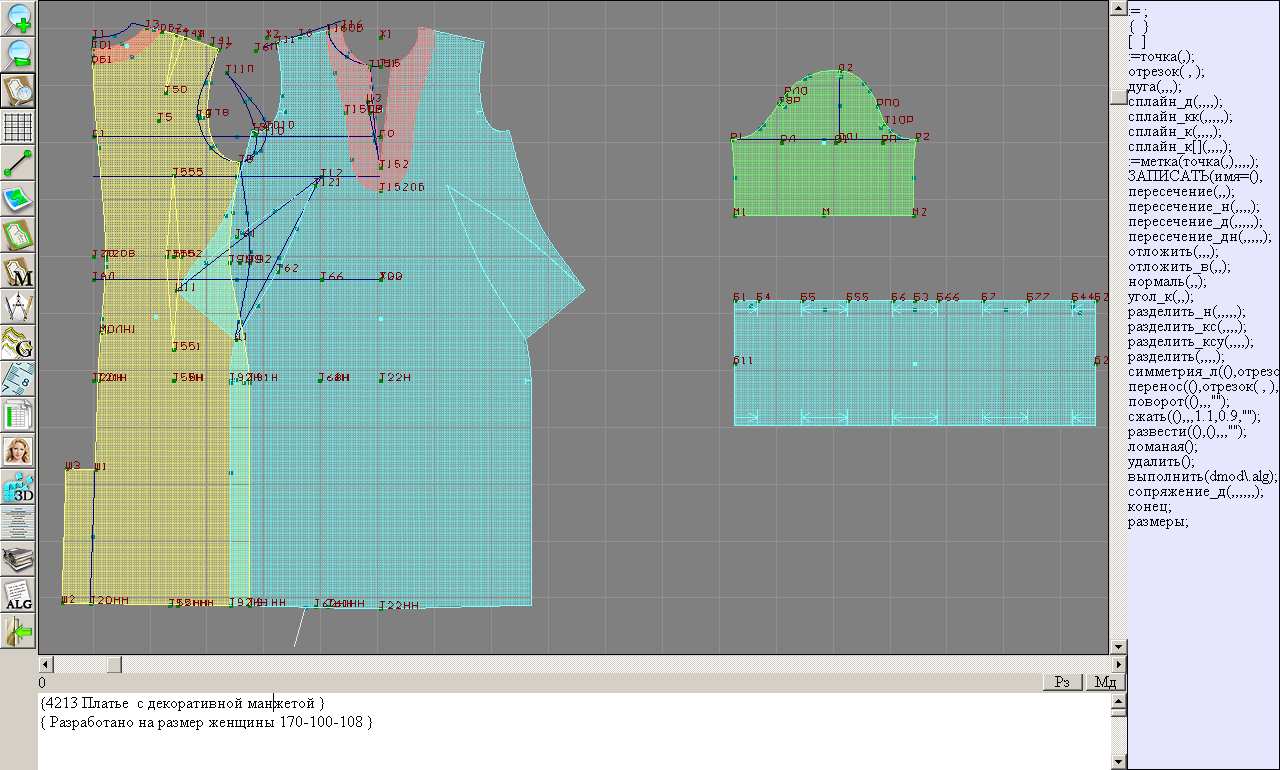Click the zoom out magnifier icon
Viewport: 1280px width, 770px height.
coord(19,54)
